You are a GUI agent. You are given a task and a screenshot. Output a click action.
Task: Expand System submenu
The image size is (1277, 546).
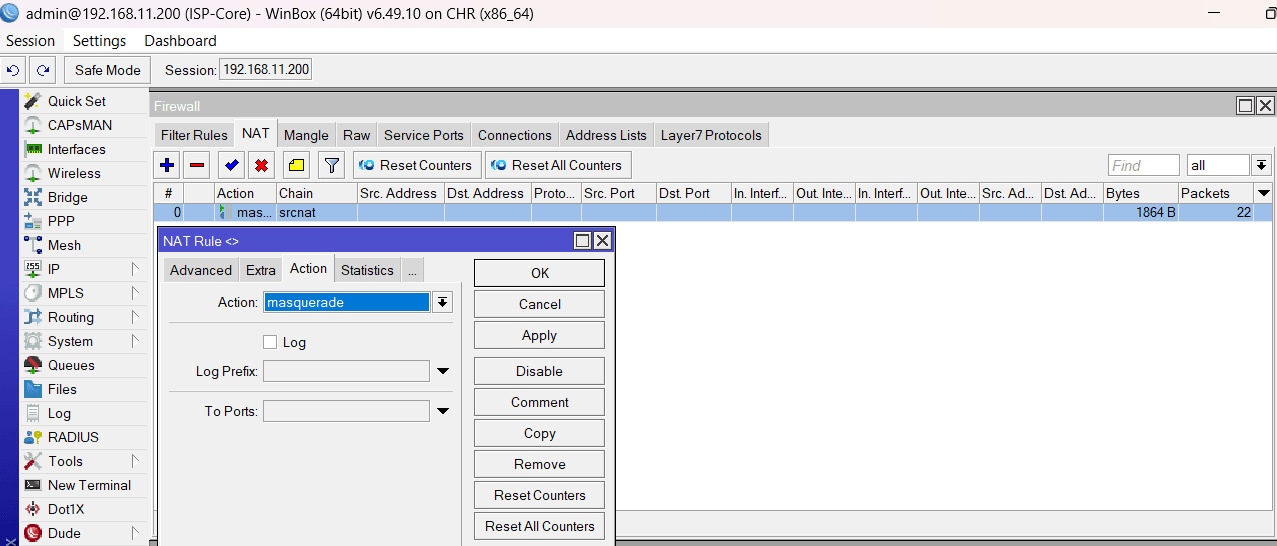(134, 341)
